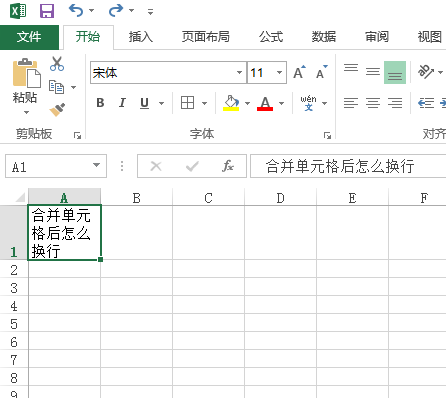Open the orientation dropdown arrow

[441, 72]
